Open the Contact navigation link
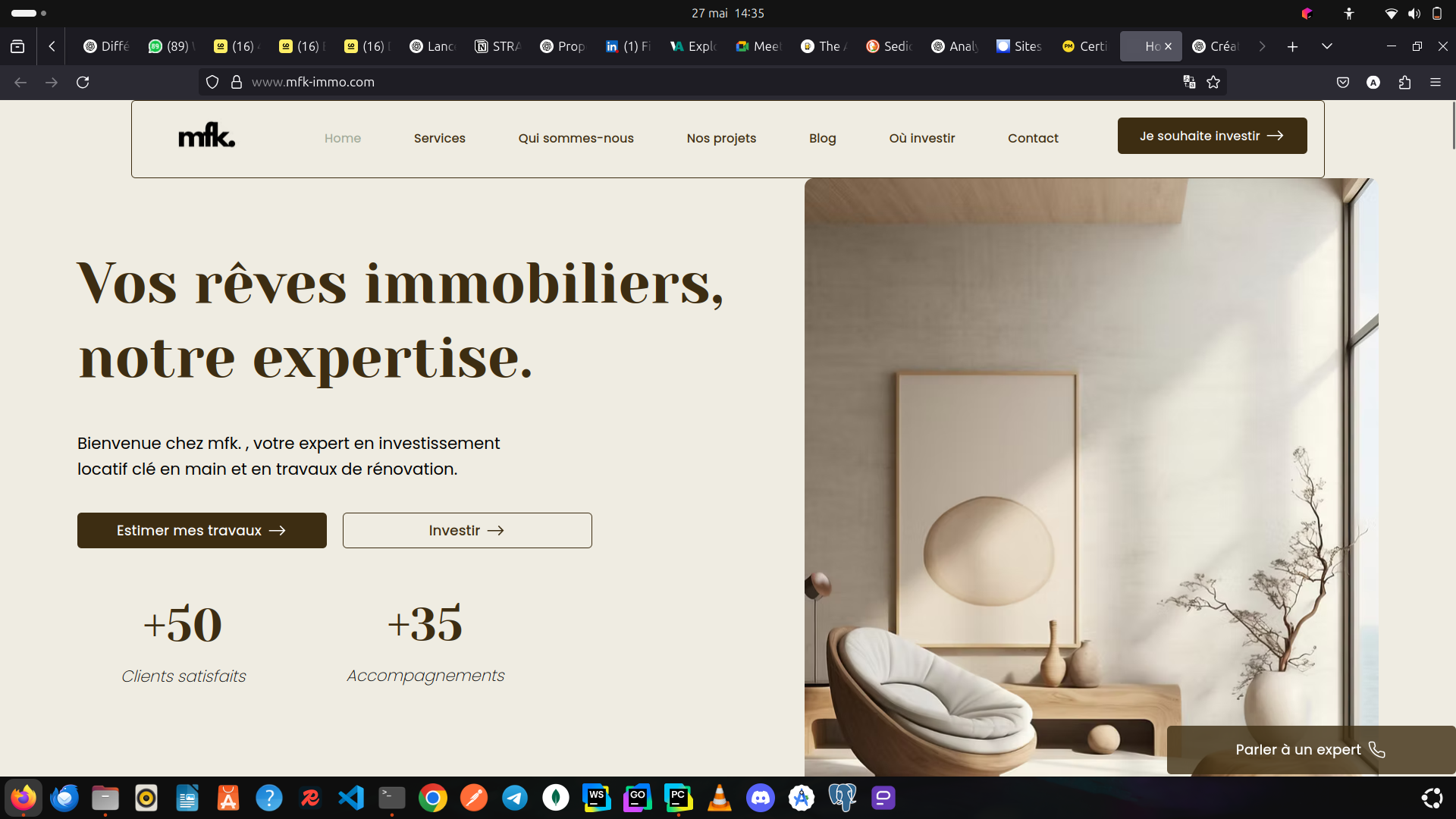The width and height of the screenshot is (1456, 819). tap(1033, 138)
